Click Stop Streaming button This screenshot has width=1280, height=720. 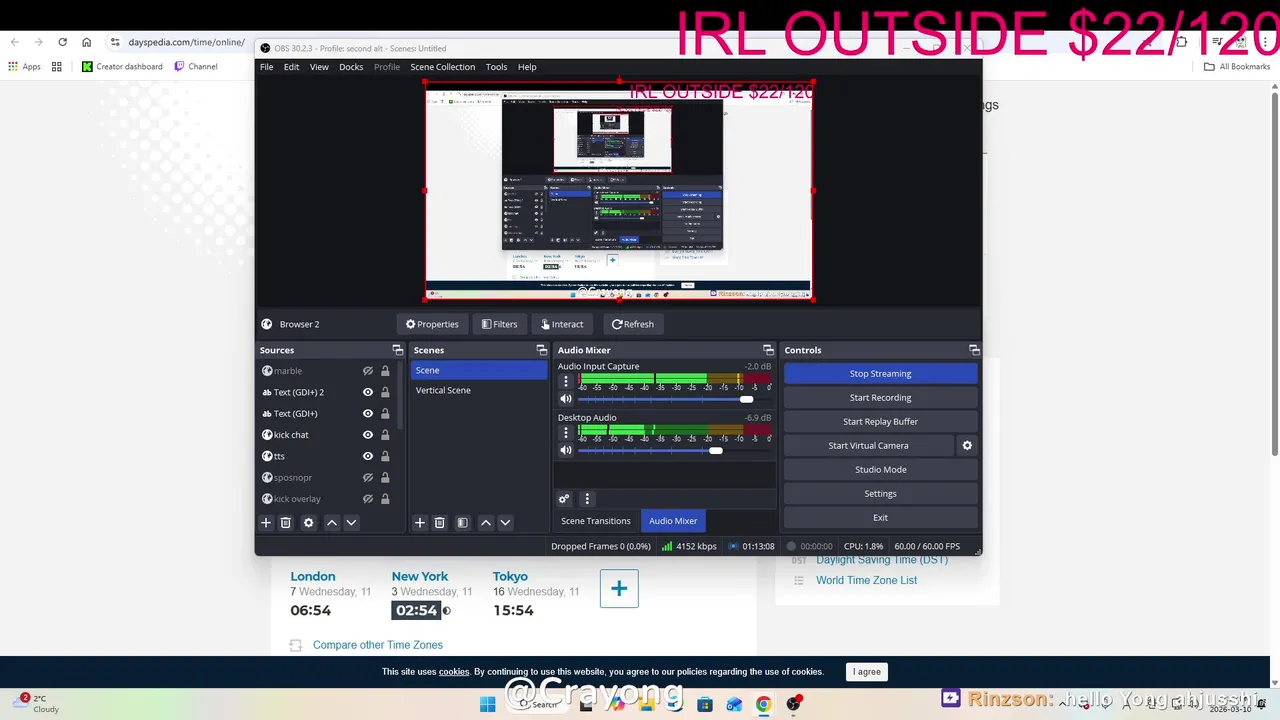pos(880,373)
